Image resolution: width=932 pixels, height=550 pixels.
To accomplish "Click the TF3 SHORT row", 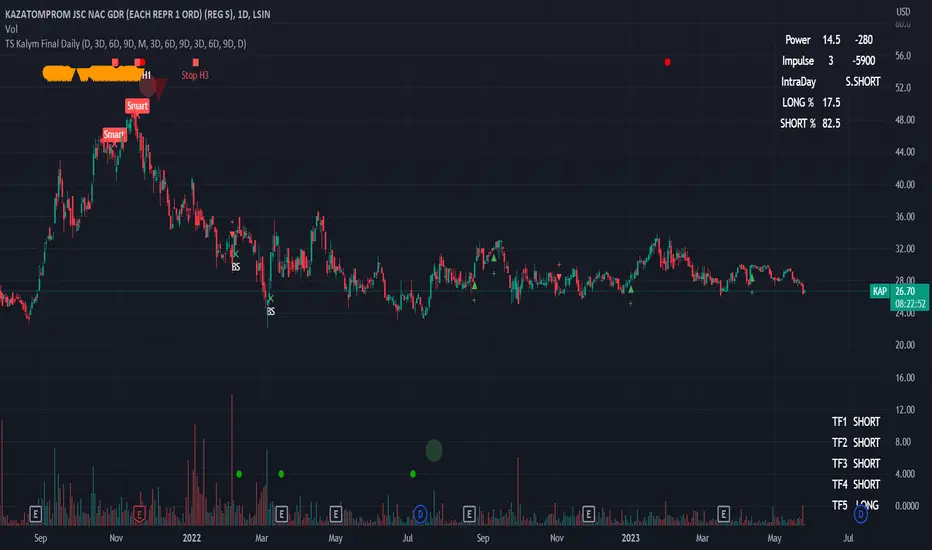I will (855, 463).
